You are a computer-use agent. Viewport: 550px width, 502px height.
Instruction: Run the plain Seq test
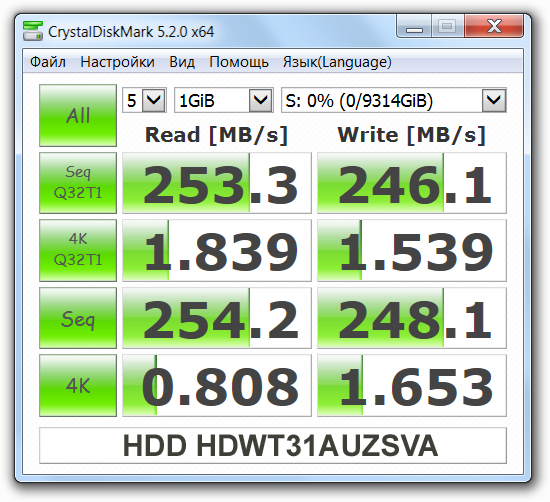coord(78,318)
